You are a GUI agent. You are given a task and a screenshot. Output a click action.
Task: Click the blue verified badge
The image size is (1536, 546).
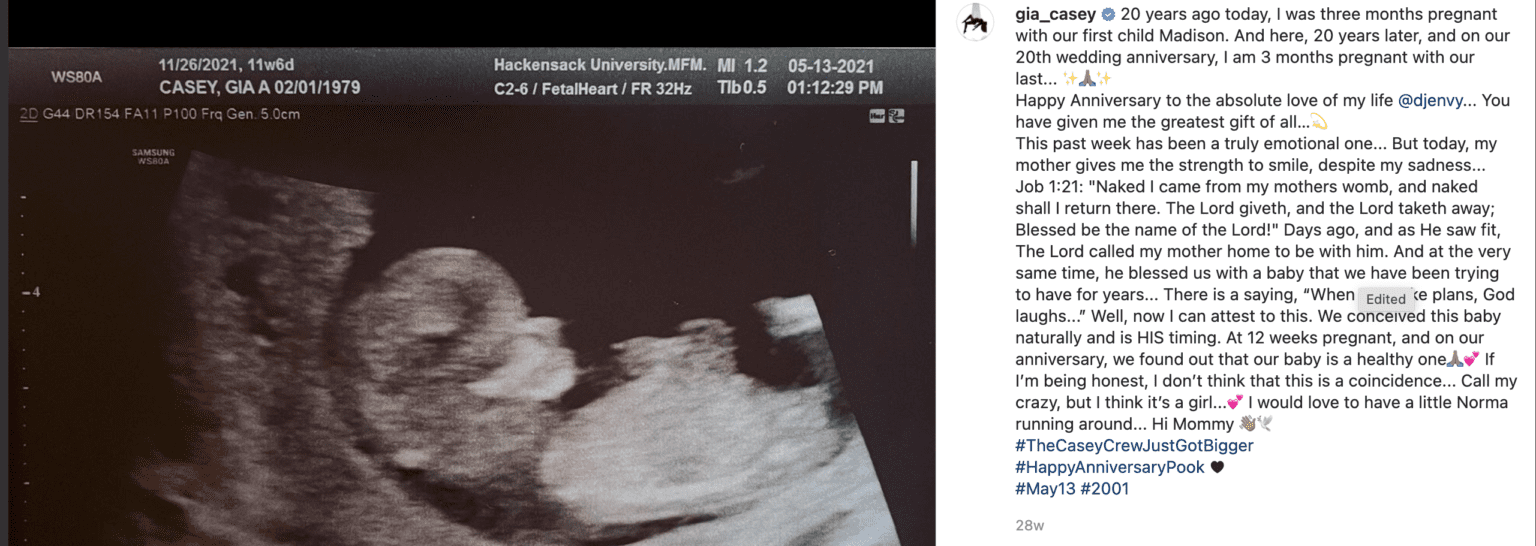coord(1107,15)
